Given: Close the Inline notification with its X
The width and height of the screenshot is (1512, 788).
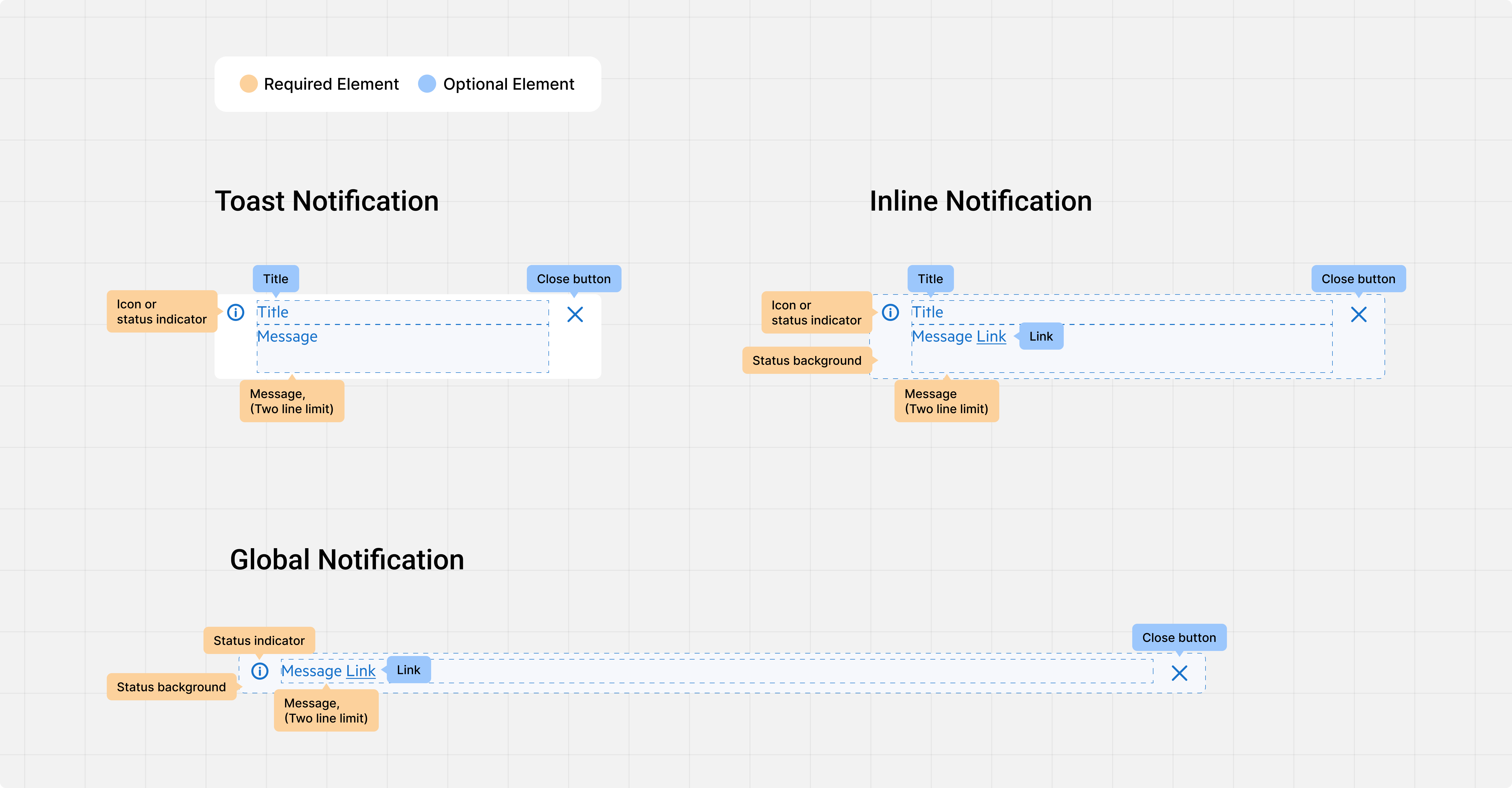Looking at the screenshot, I should coord(1359,315).
